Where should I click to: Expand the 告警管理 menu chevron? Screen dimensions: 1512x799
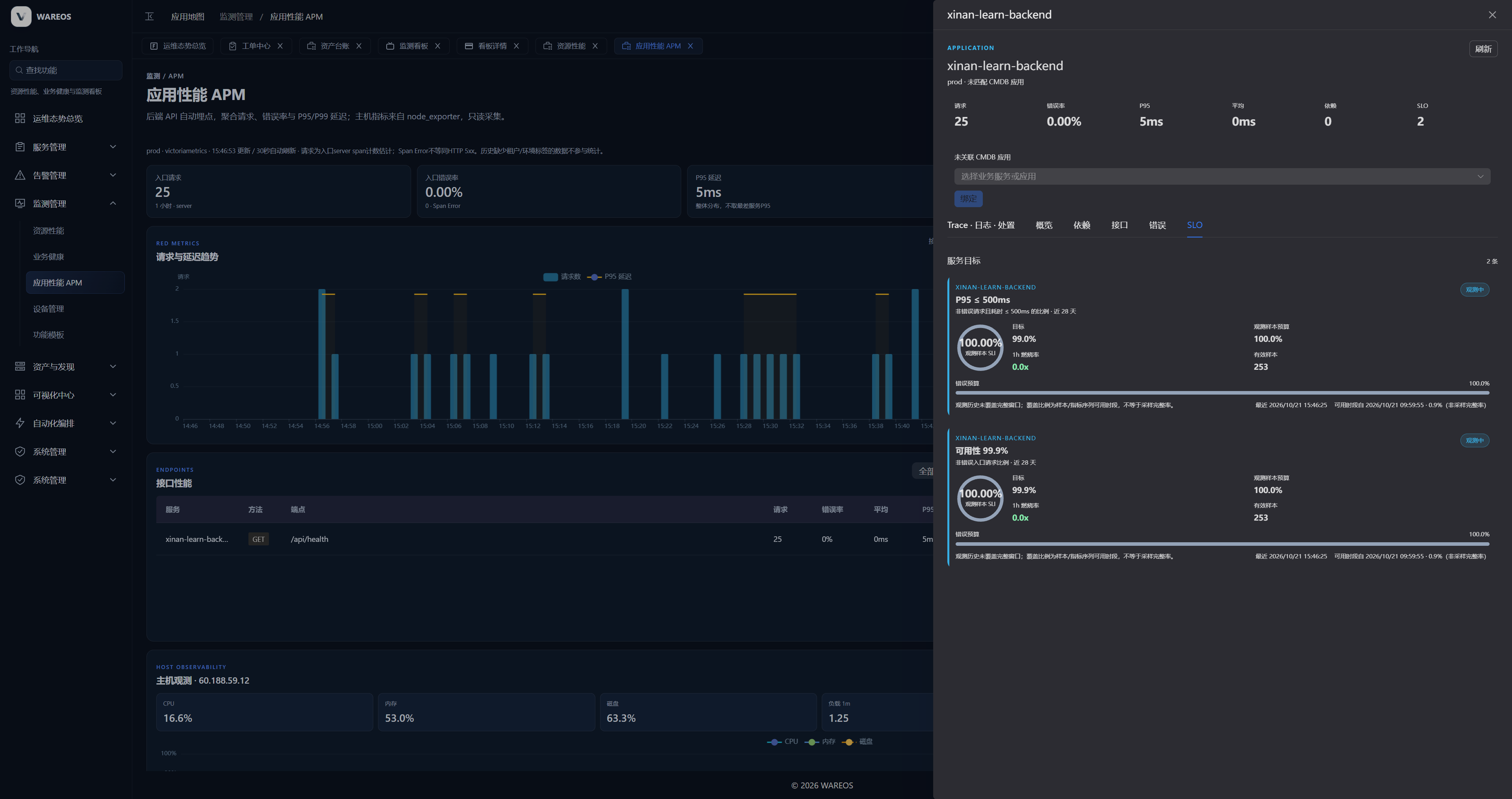[113, 175]
